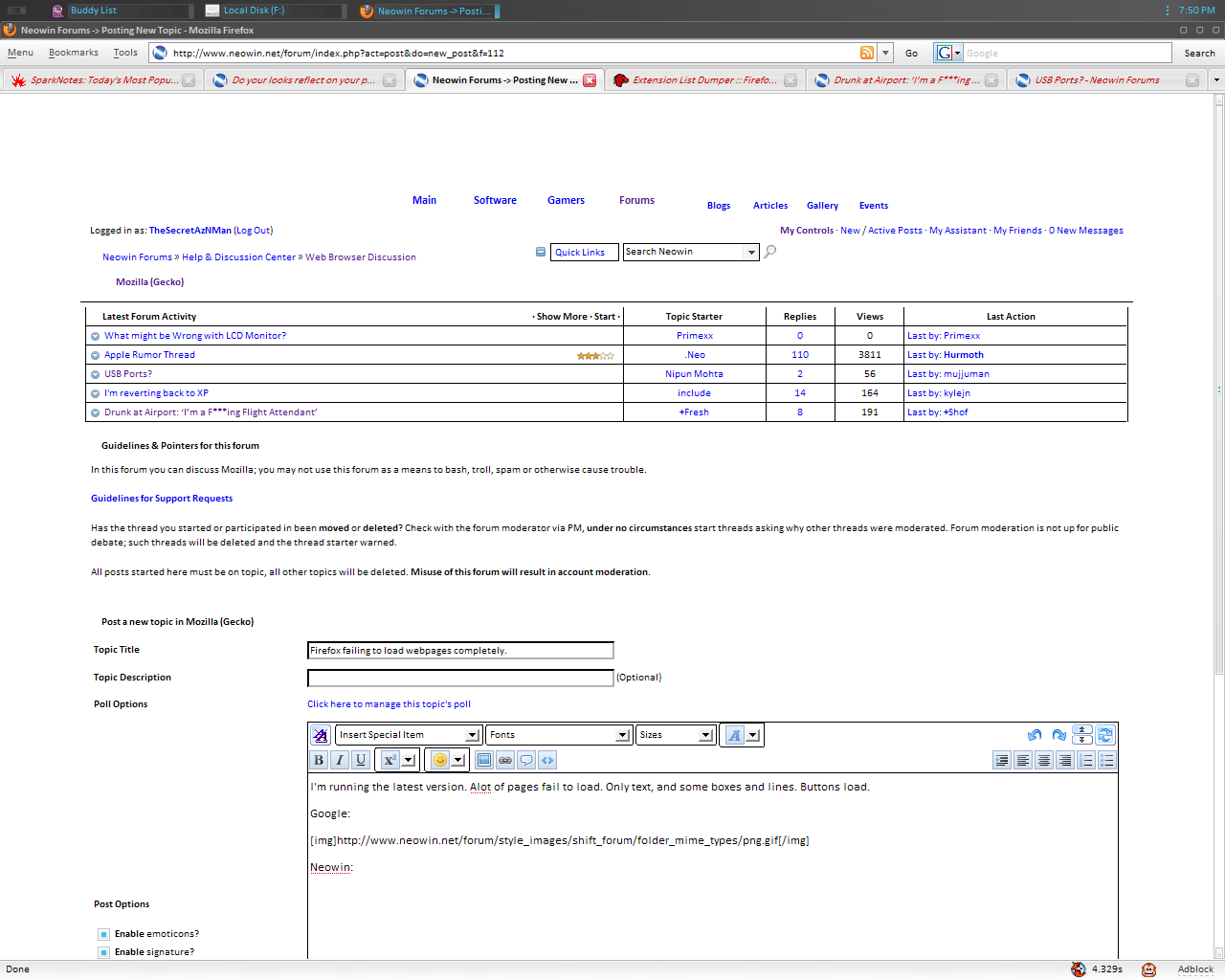Click the underline formatting button
The width and height of the screenshot is (1225, 980).
click(361, 760)
